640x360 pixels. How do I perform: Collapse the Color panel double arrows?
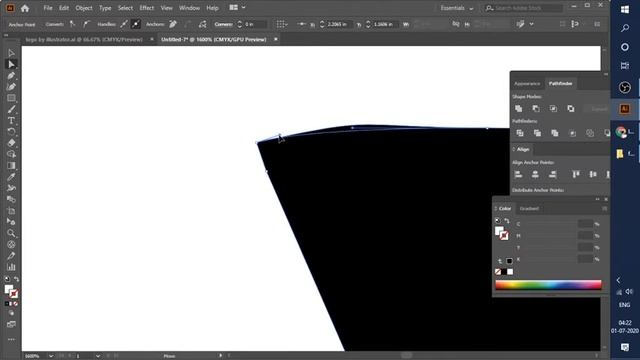(598, 199)
